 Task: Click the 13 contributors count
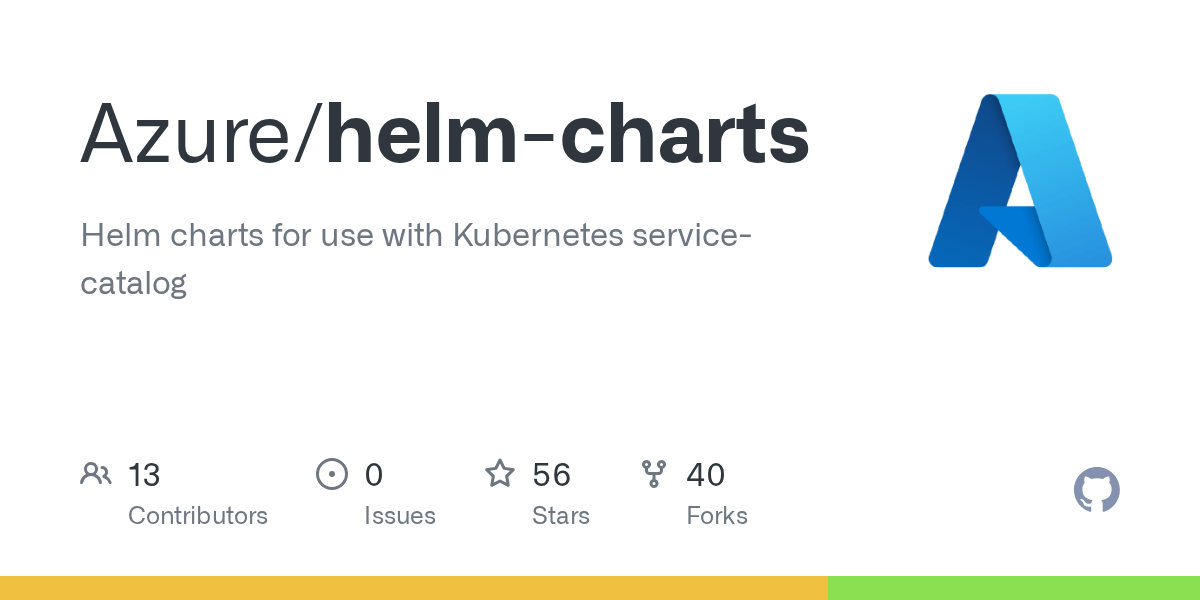pos(144,475)
